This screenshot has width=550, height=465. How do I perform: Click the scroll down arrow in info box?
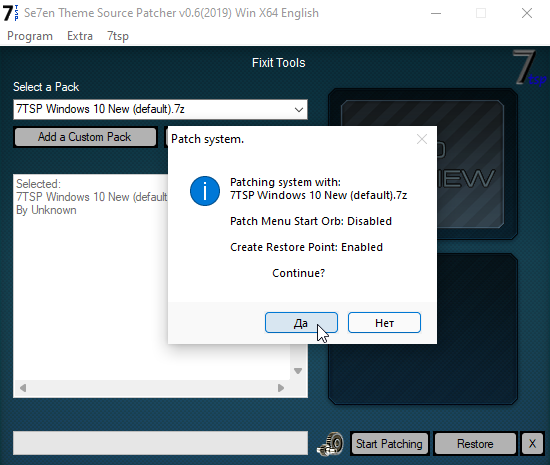pos(298,371)
